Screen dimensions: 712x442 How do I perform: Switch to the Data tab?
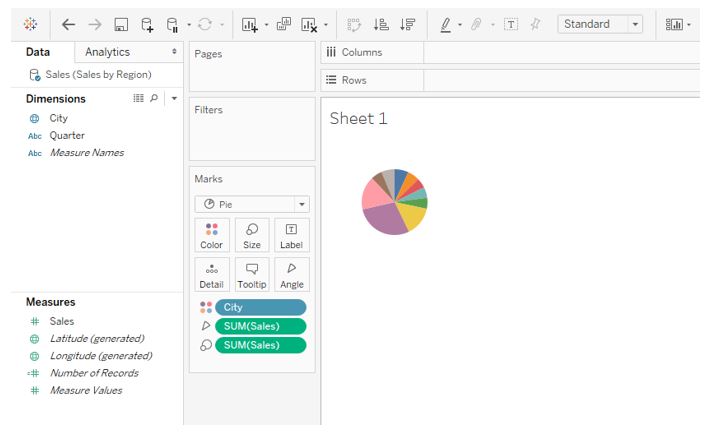pos(38,52)
